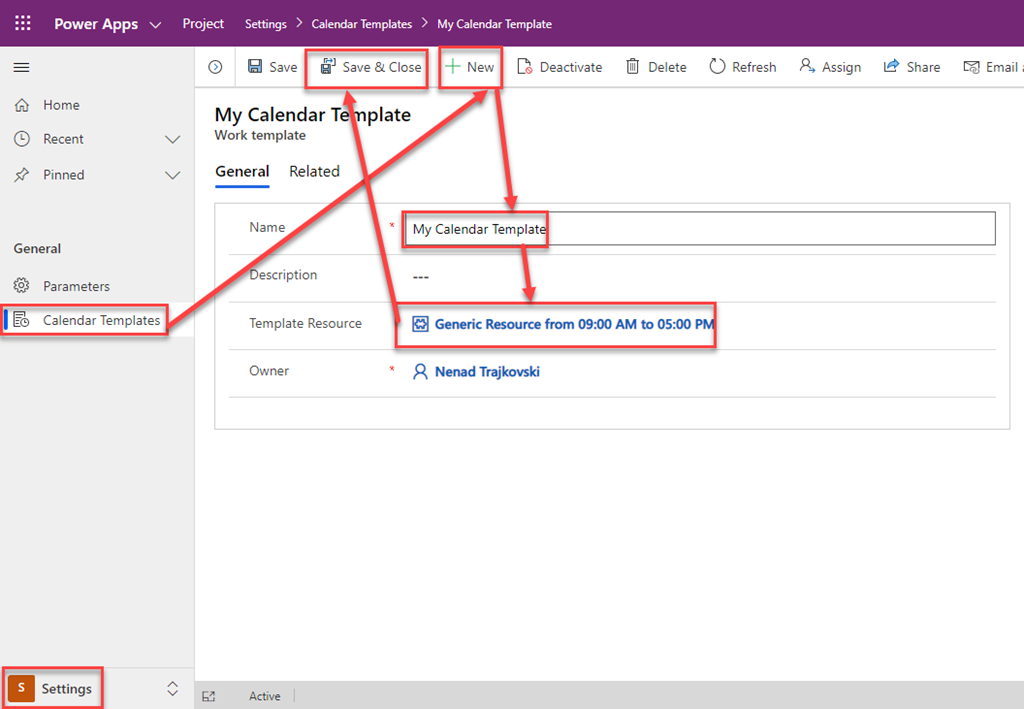
Task: Create a New record with plus icon
Action: (x=469, y=67)
